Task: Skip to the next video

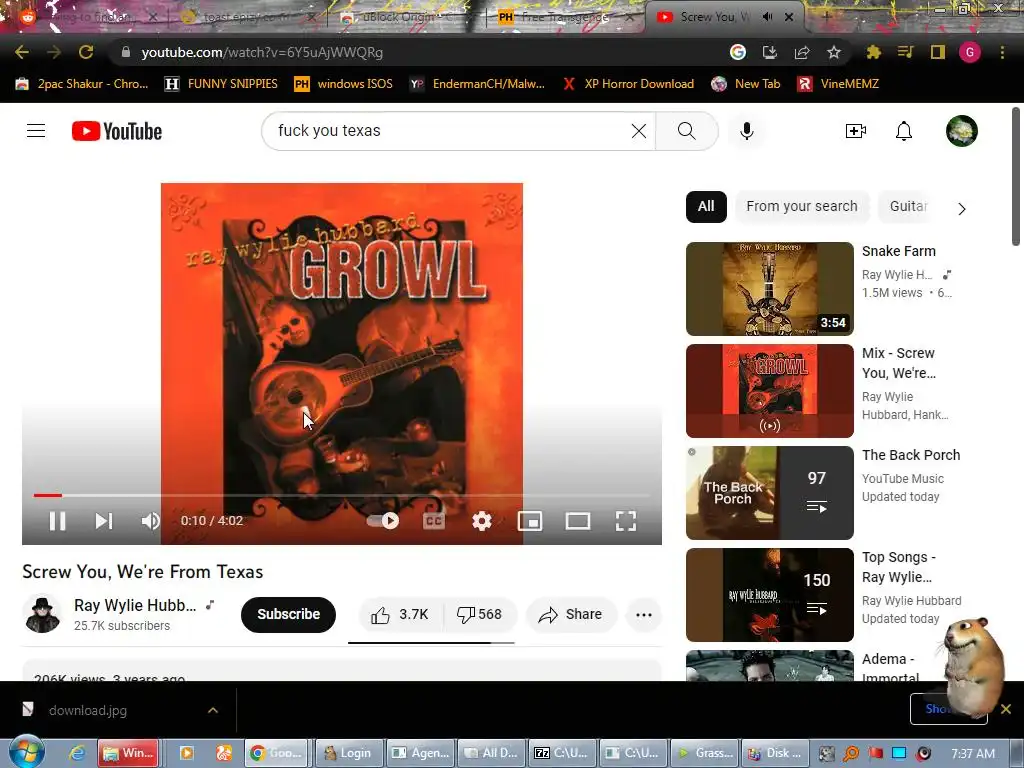Action: pos(104,520)
